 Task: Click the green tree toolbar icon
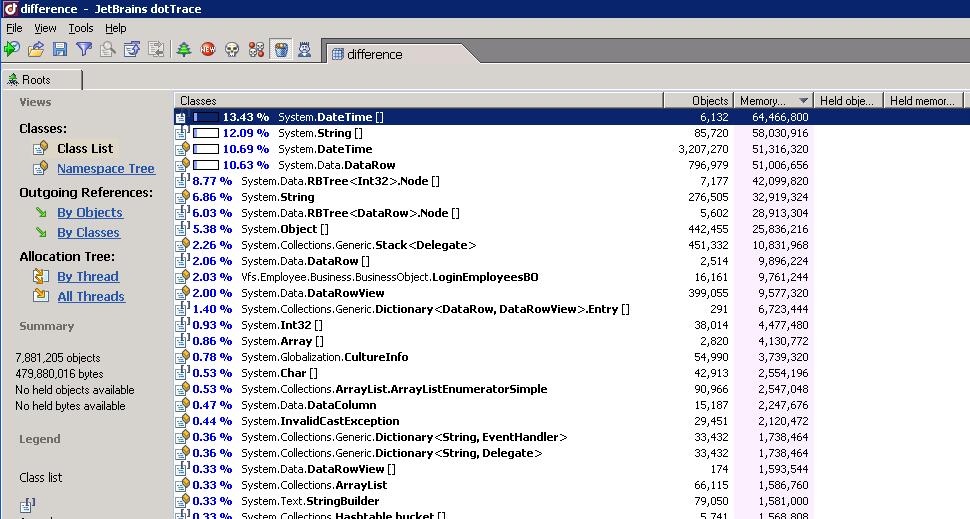(x=184, y=49)
